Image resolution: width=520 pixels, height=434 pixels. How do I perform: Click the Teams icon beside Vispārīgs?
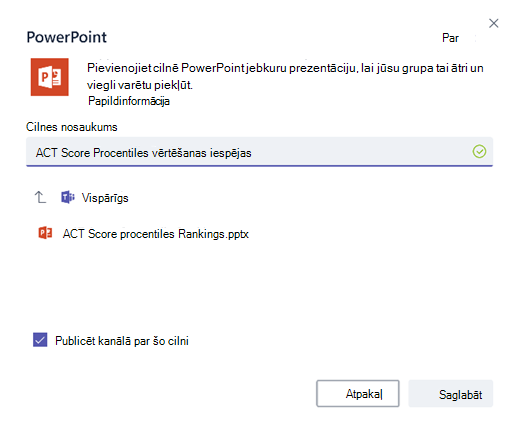68,197
